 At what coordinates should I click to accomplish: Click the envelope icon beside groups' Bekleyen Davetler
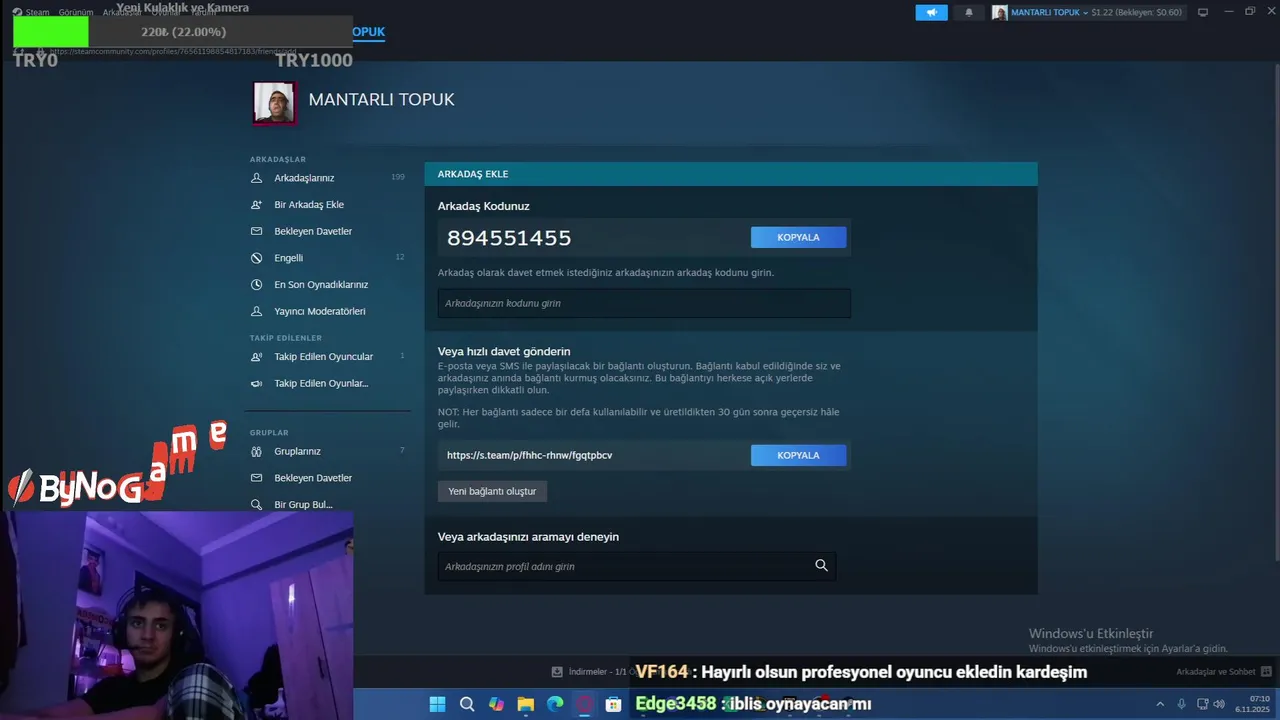(256, 478)
